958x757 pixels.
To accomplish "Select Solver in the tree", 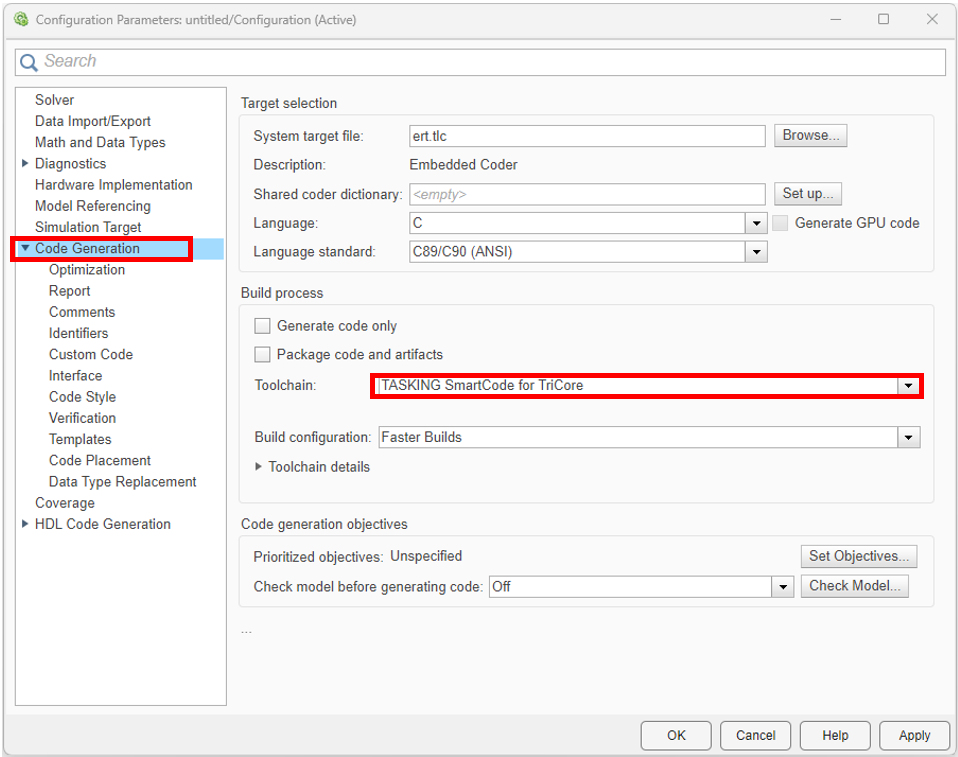I will [54, 100].
